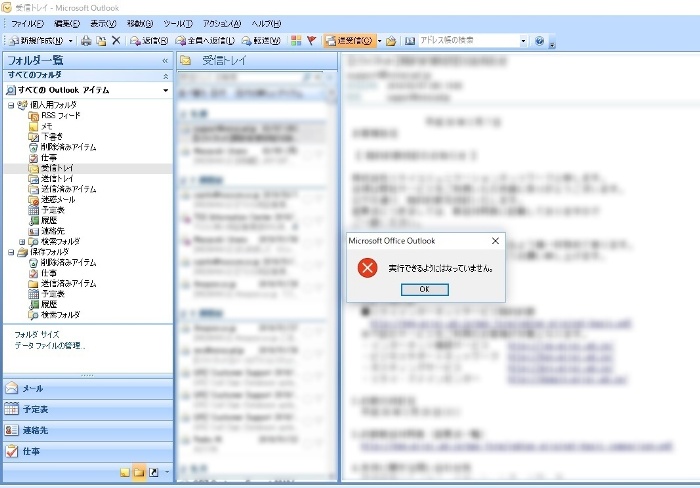Expand 検索フォルダ under 個人用フォルダ
This screenshot has width=700, height=488.
(x=22, y=242)
